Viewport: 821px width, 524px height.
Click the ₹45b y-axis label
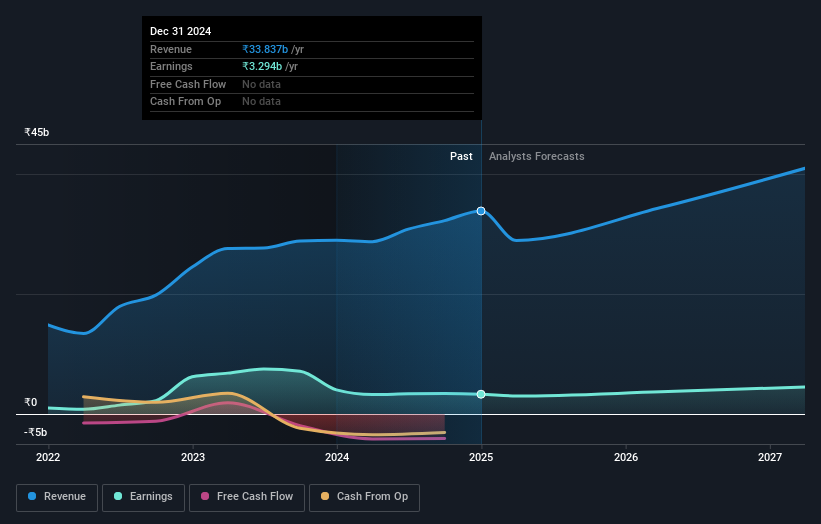coord(37,132)
